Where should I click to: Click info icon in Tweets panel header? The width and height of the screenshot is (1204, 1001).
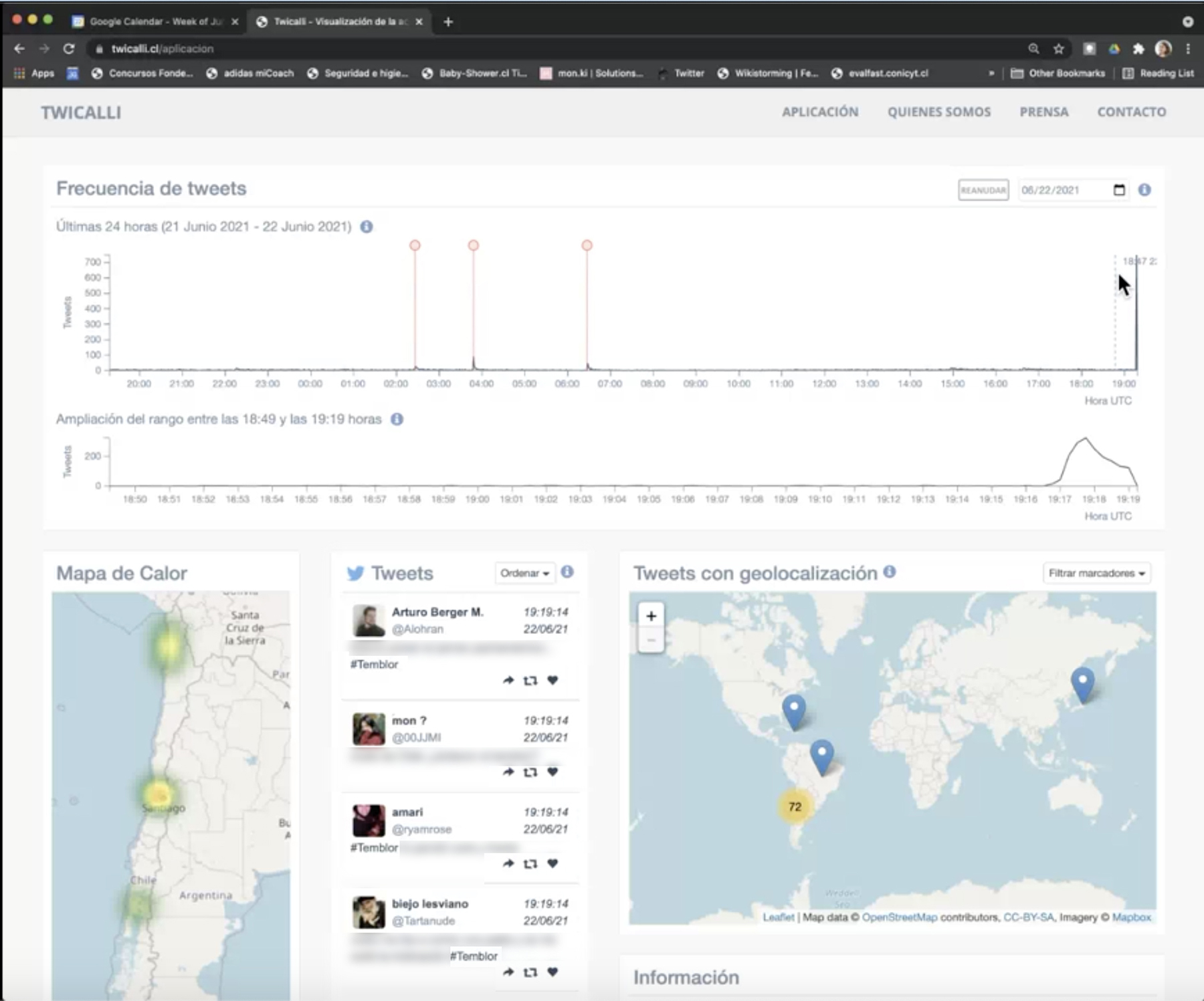click(567, 572)
